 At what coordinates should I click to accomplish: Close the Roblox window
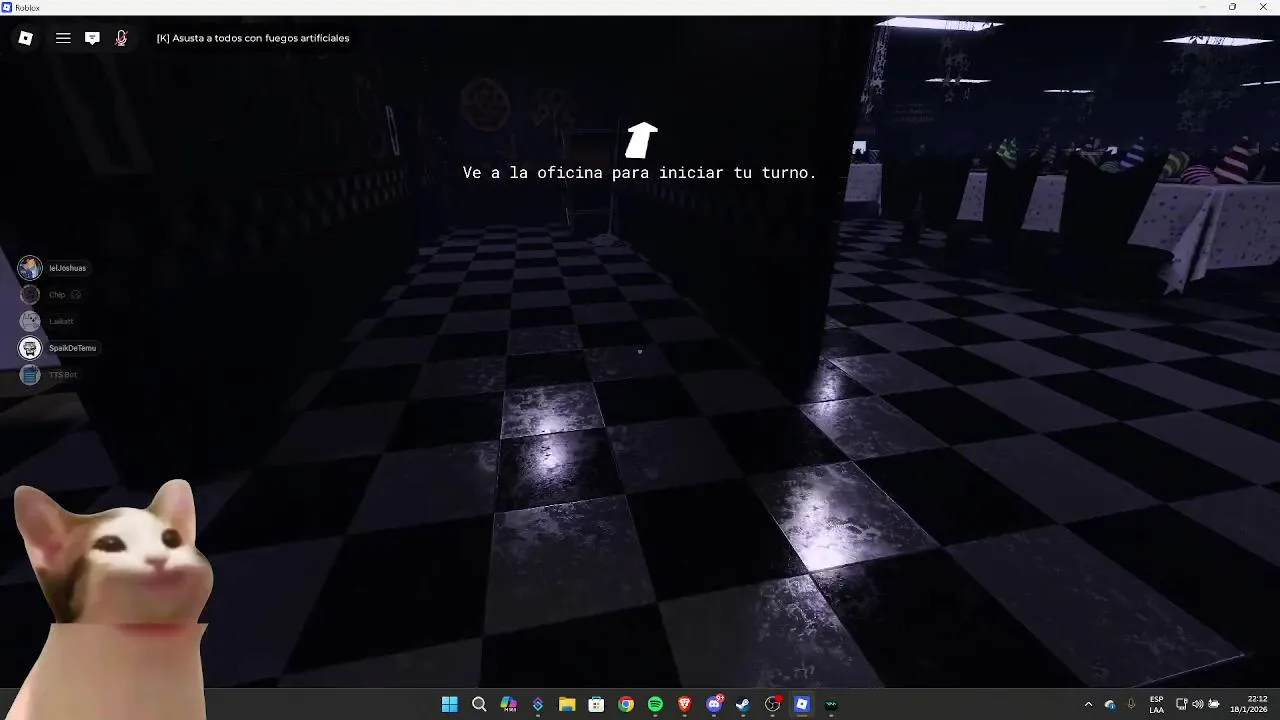coord(1261,7)
